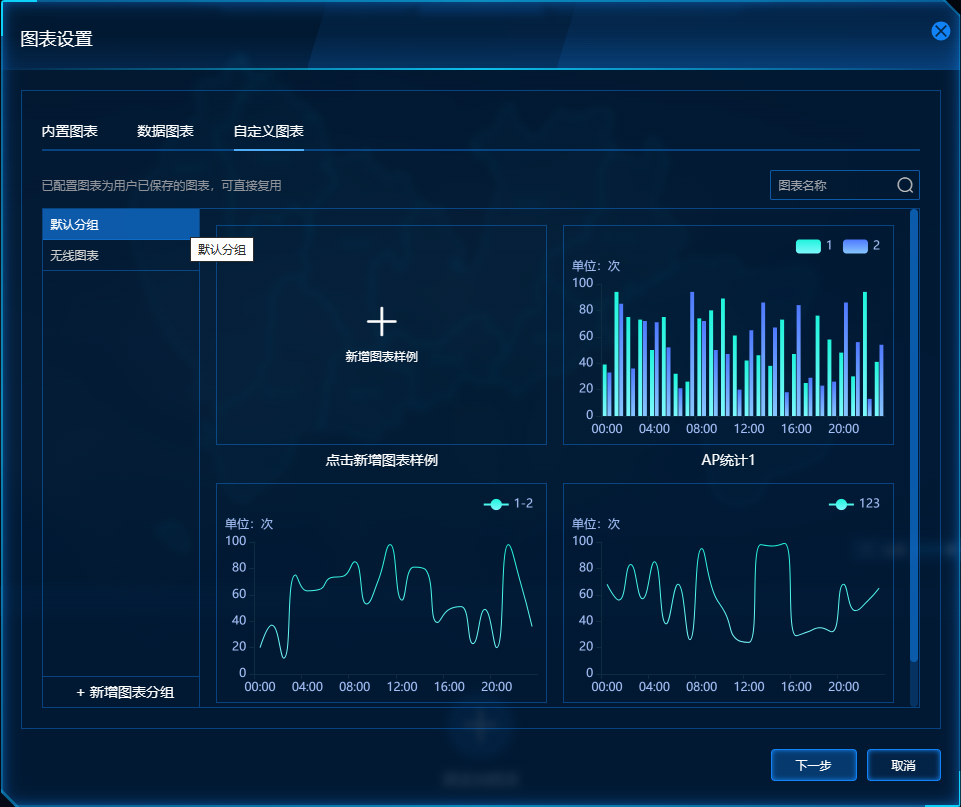Viewport: 961px width, 807px height.
Task: Click the 已配置图表 description text
Action: point(161,186)
